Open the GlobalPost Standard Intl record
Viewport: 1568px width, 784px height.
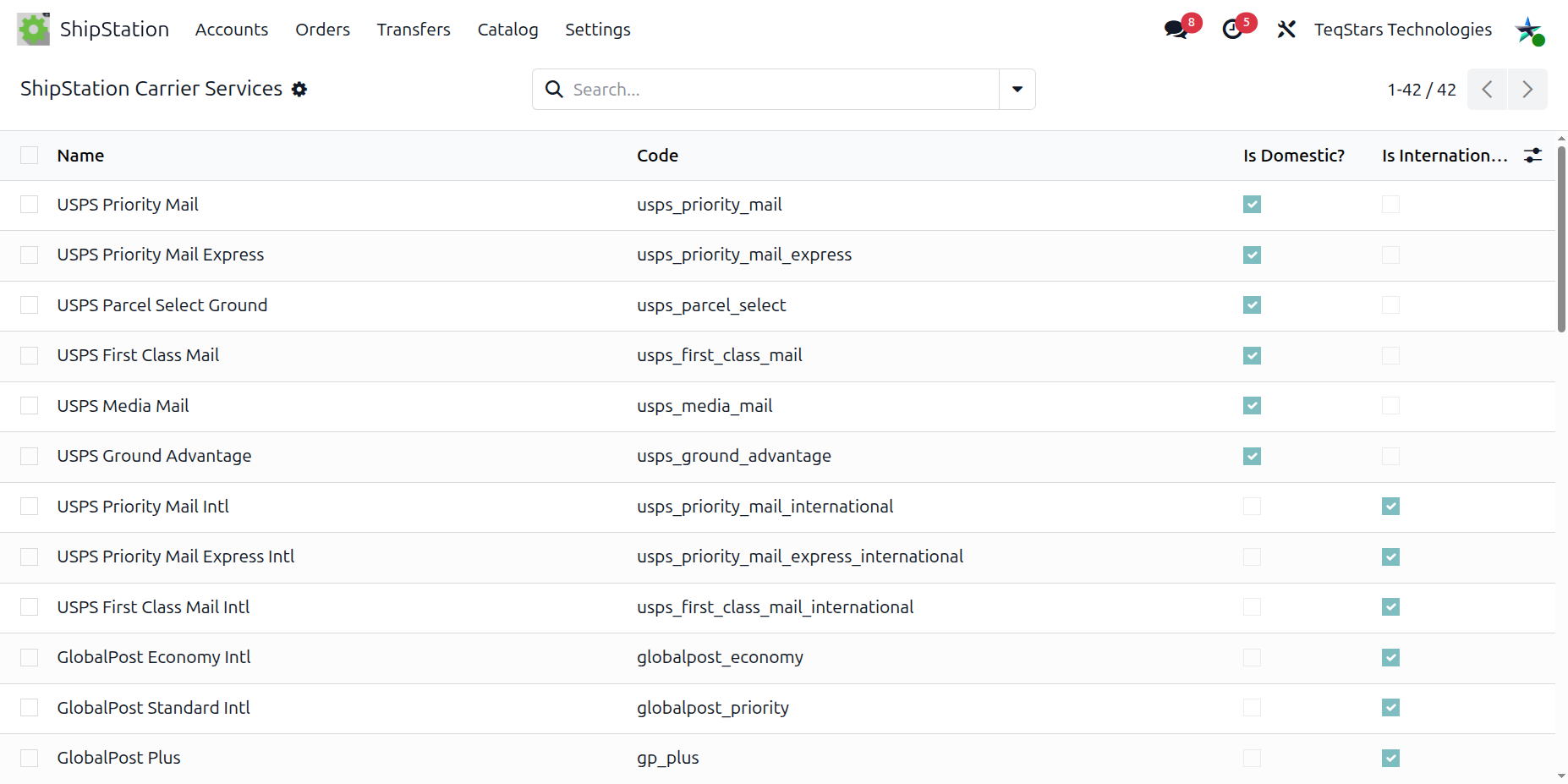click(153, 708)
